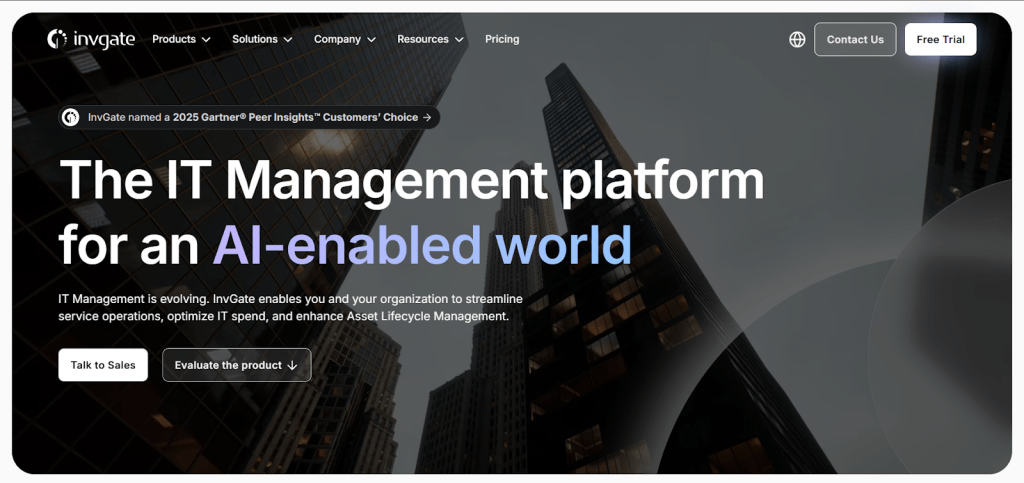
Task: Click the InvGate logo icon
Action: click(x=57, y=39)
